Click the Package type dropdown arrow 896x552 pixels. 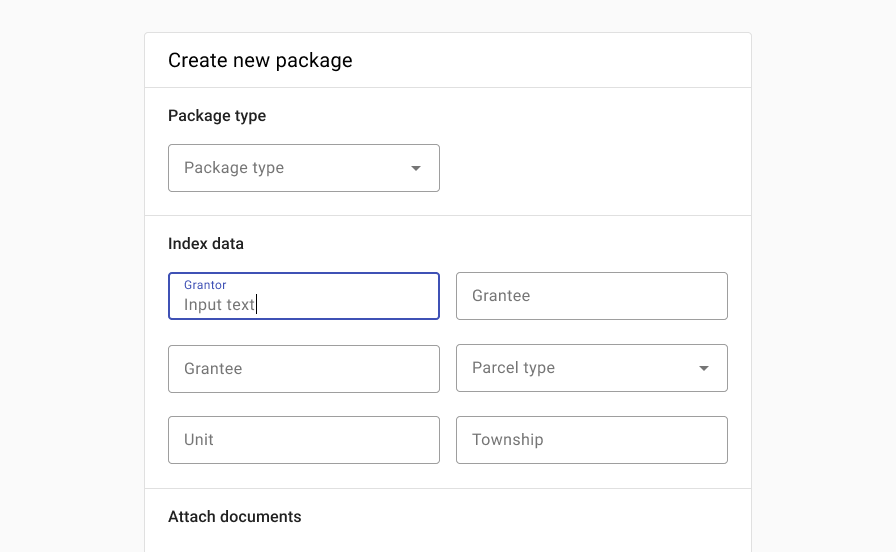[416, 168]
